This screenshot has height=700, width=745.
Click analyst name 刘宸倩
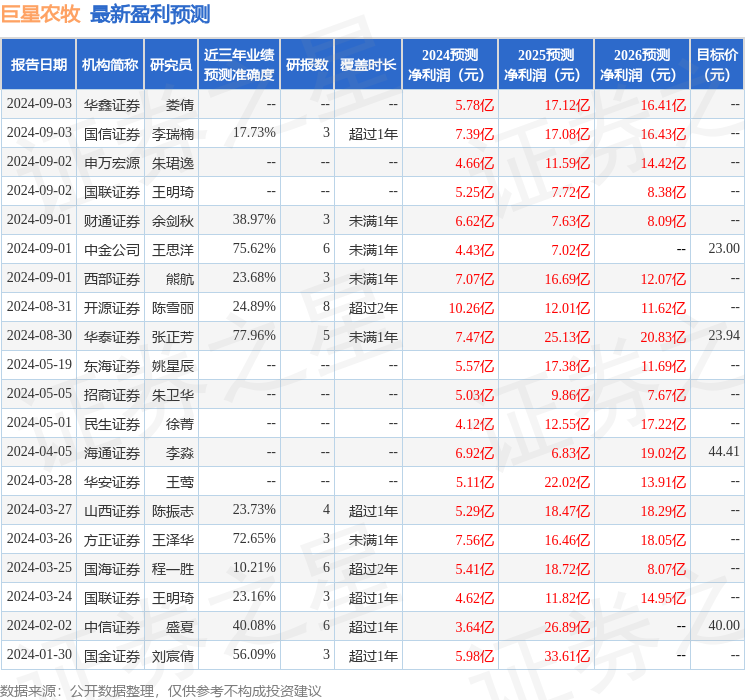pyautogui.click(x=173, y=656)
